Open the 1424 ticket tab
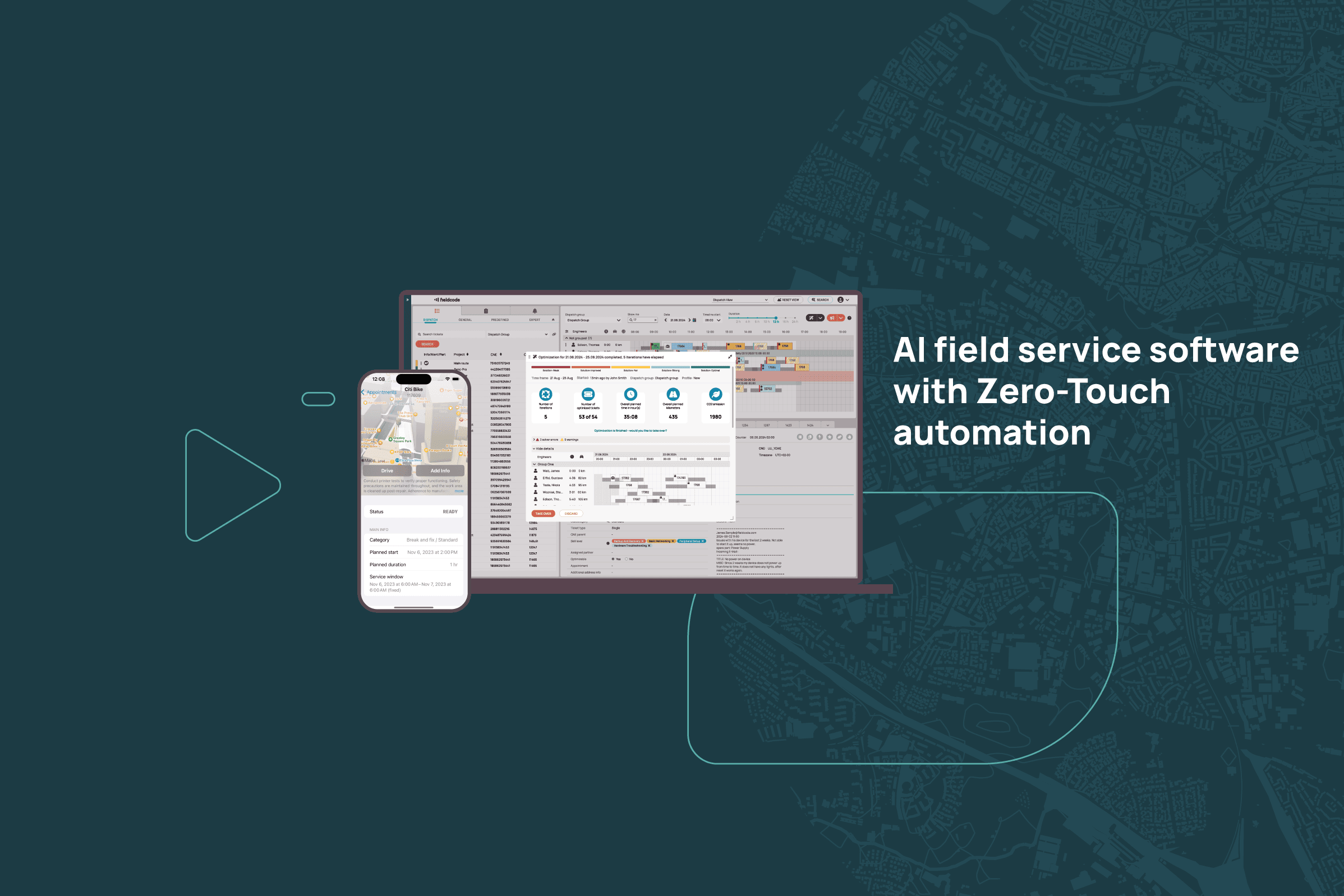Screen dimensions: 1344x896 [x=810, y=425]
